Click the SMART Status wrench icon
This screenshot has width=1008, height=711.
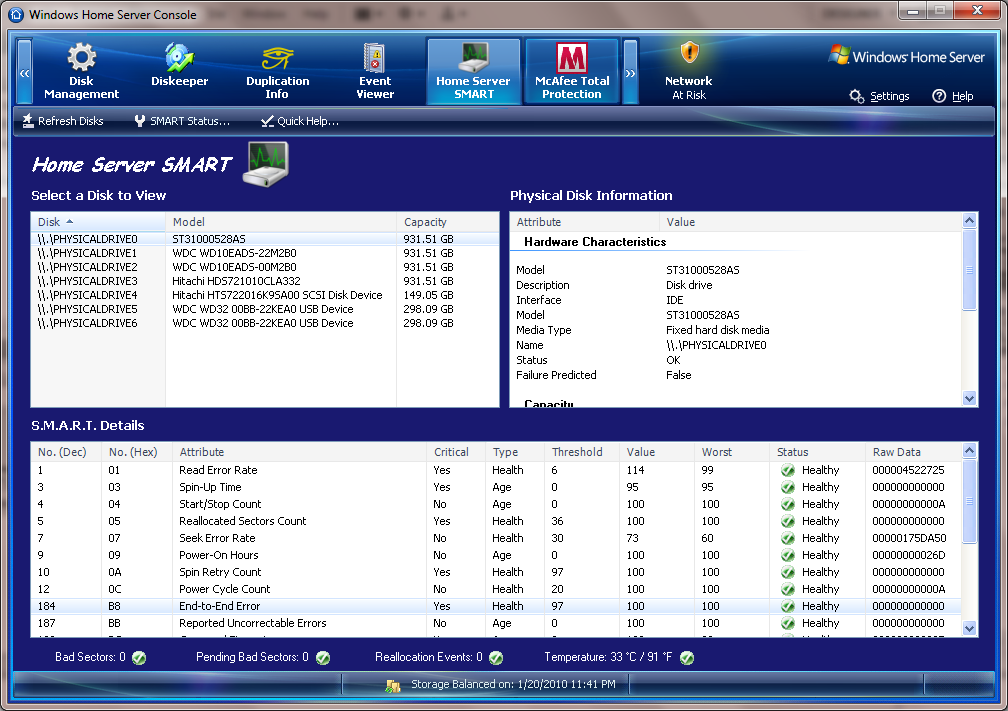coord(140,121)
